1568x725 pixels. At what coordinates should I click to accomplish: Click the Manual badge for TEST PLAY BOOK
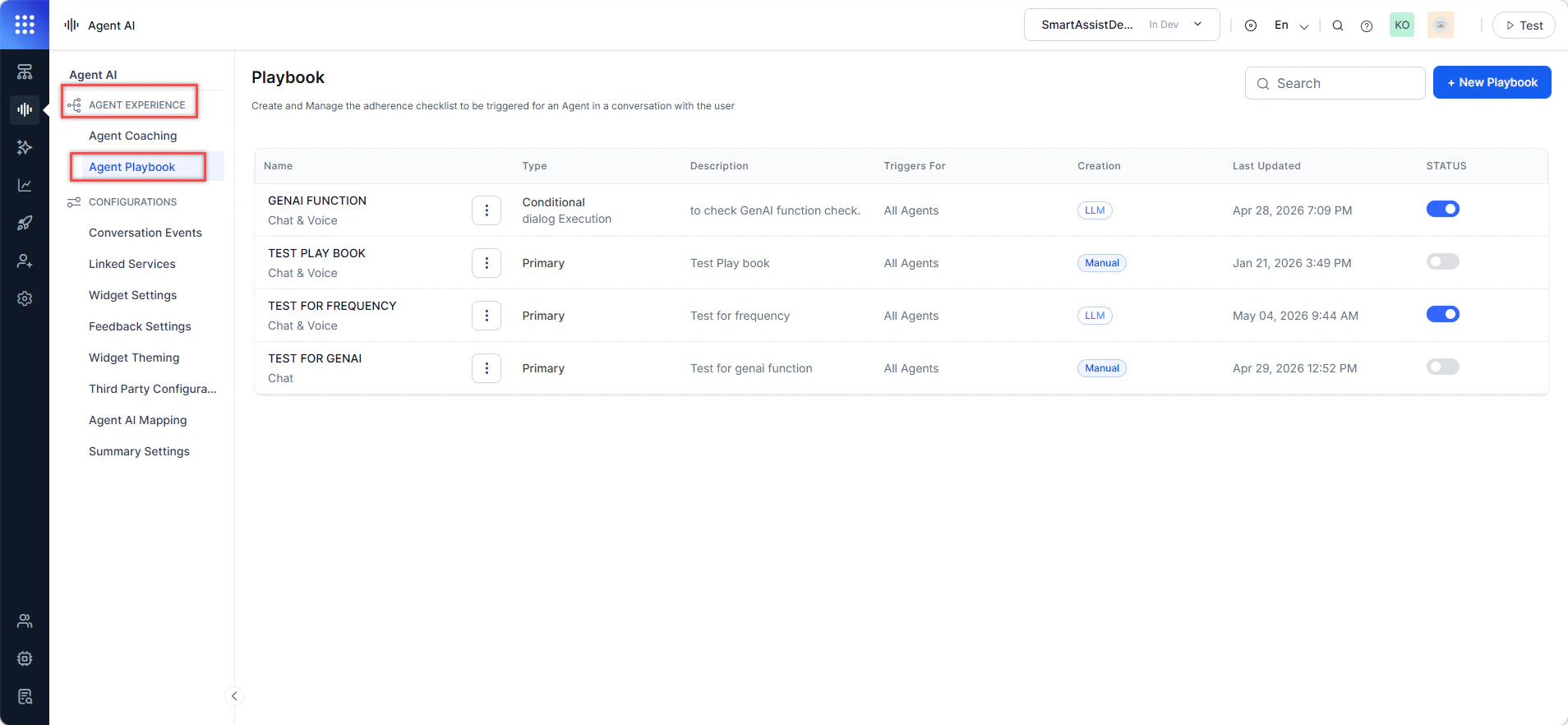(1102, 263)
